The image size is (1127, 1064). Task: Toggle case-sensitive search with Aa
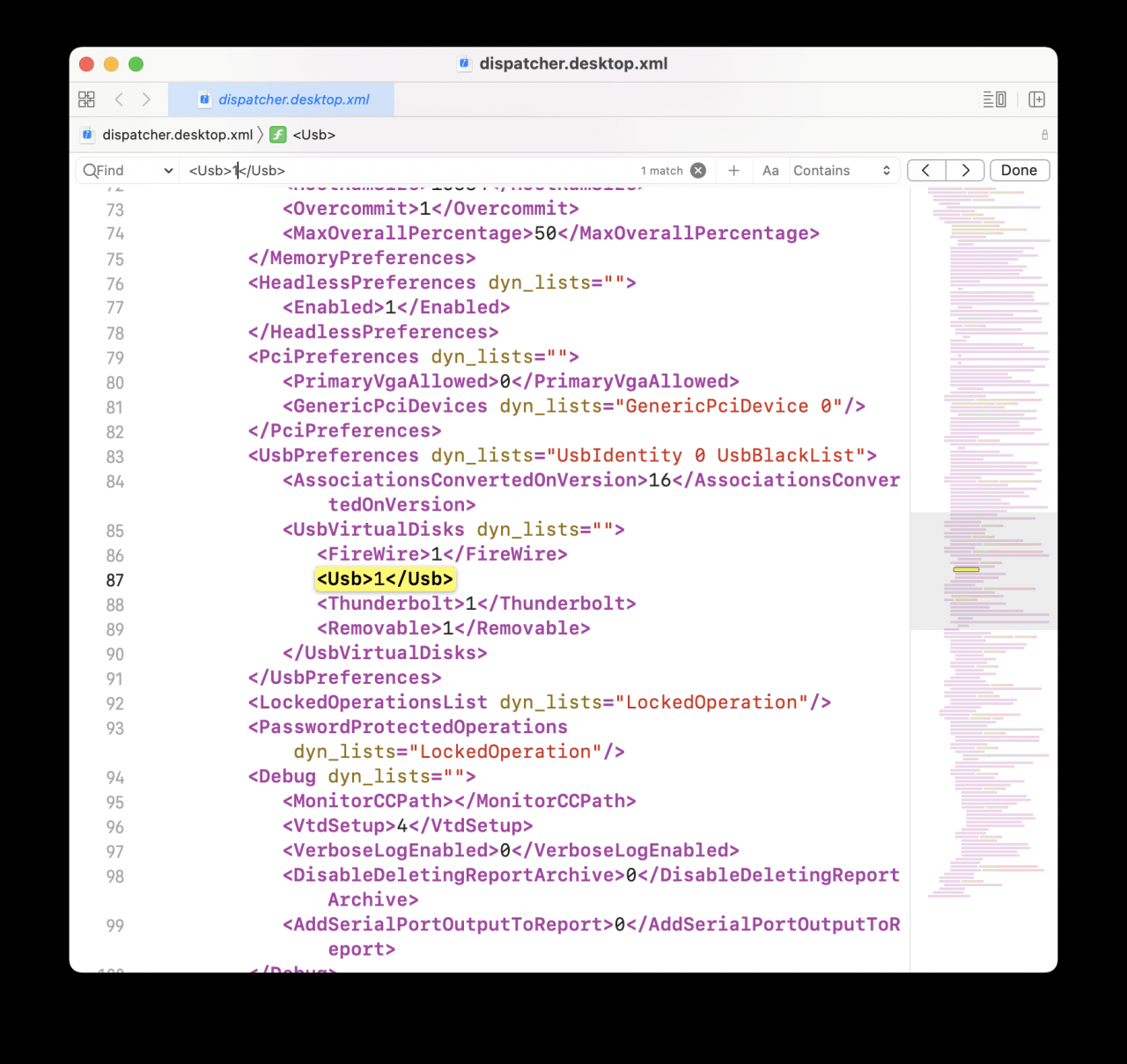[770, 170]
